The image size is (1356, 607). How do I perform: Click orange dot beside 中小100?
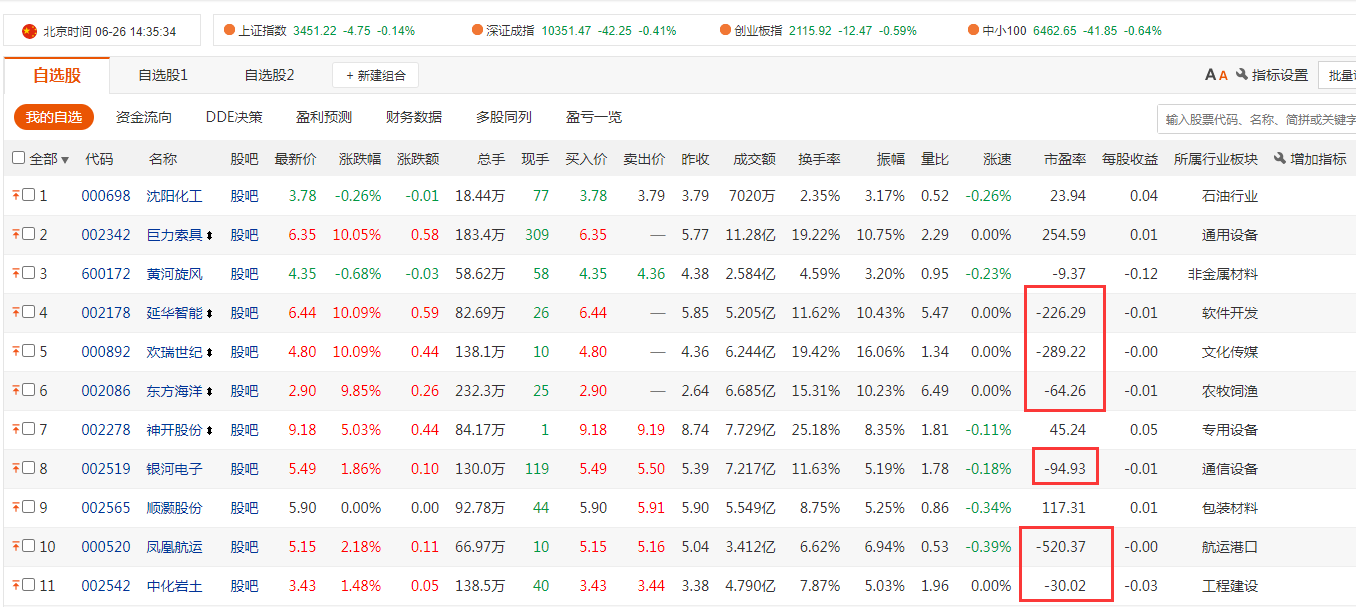pyautogui.click(x=973, y=30)
